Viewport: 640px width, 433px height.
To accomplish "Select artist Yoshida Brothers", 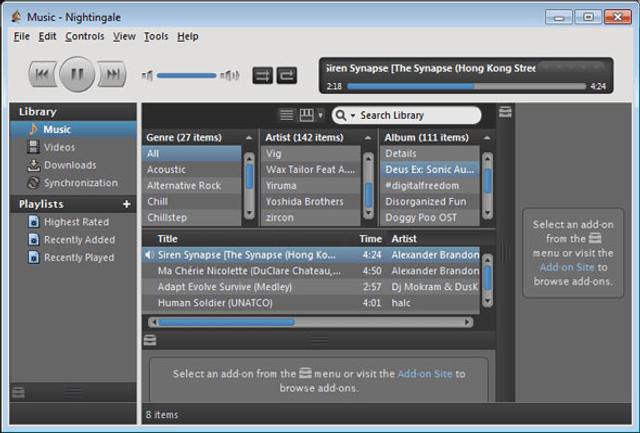I will click(311, 202).
